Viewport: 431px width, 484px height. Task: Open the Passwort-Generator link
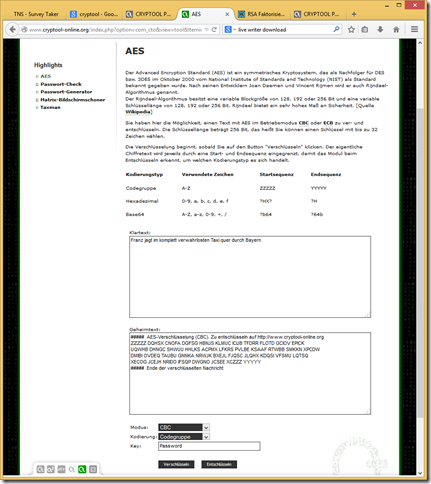coord(66,92)
